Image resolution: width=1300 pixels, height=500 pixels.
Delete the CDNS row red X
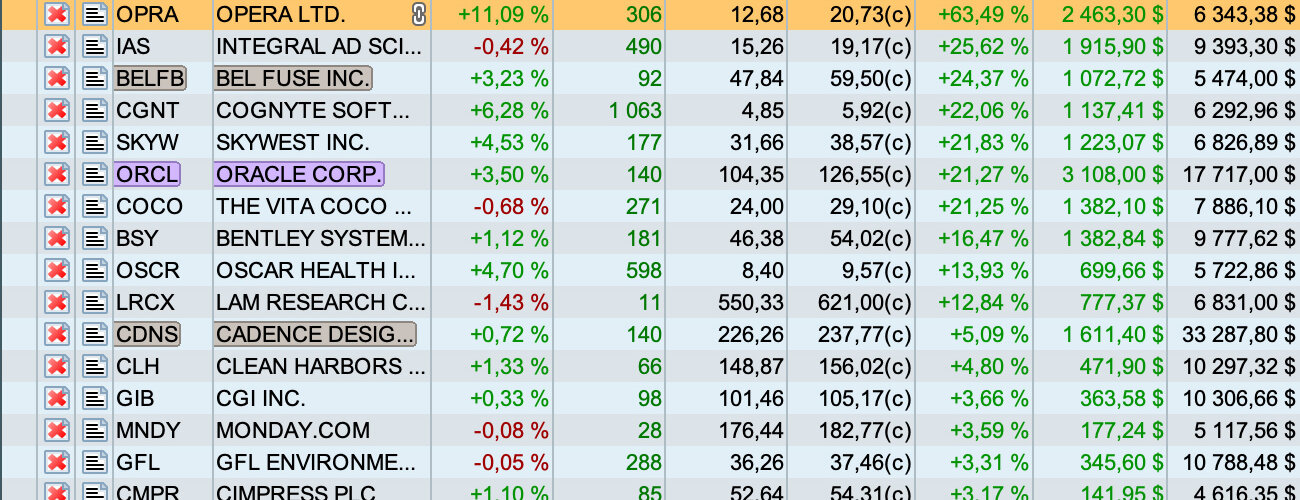tap(57, 335)
